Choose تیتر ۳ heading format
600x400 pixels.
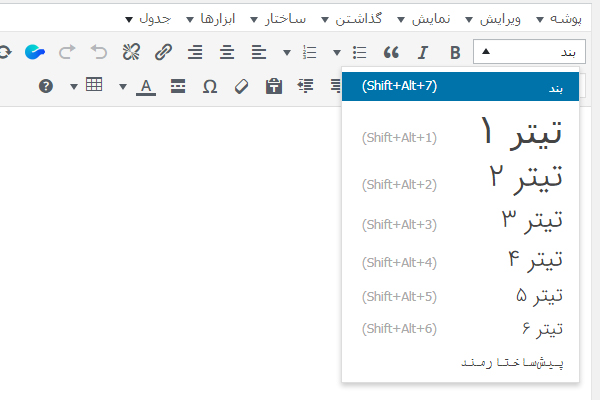[x=460, y=221]
